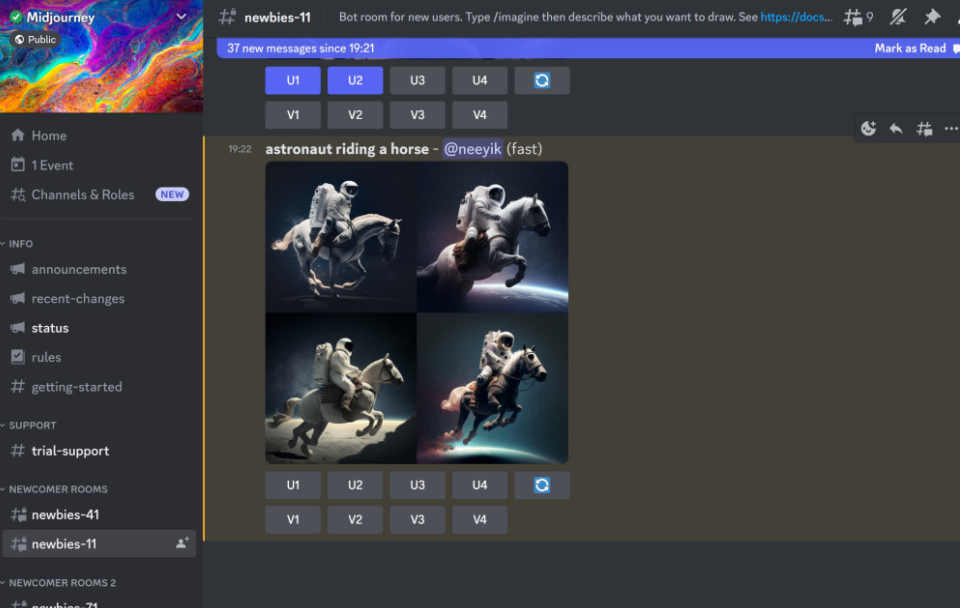The height and width of the screenshot is (608, 960).
Task: Go to Channels & Roles
Action: point(82,195)
